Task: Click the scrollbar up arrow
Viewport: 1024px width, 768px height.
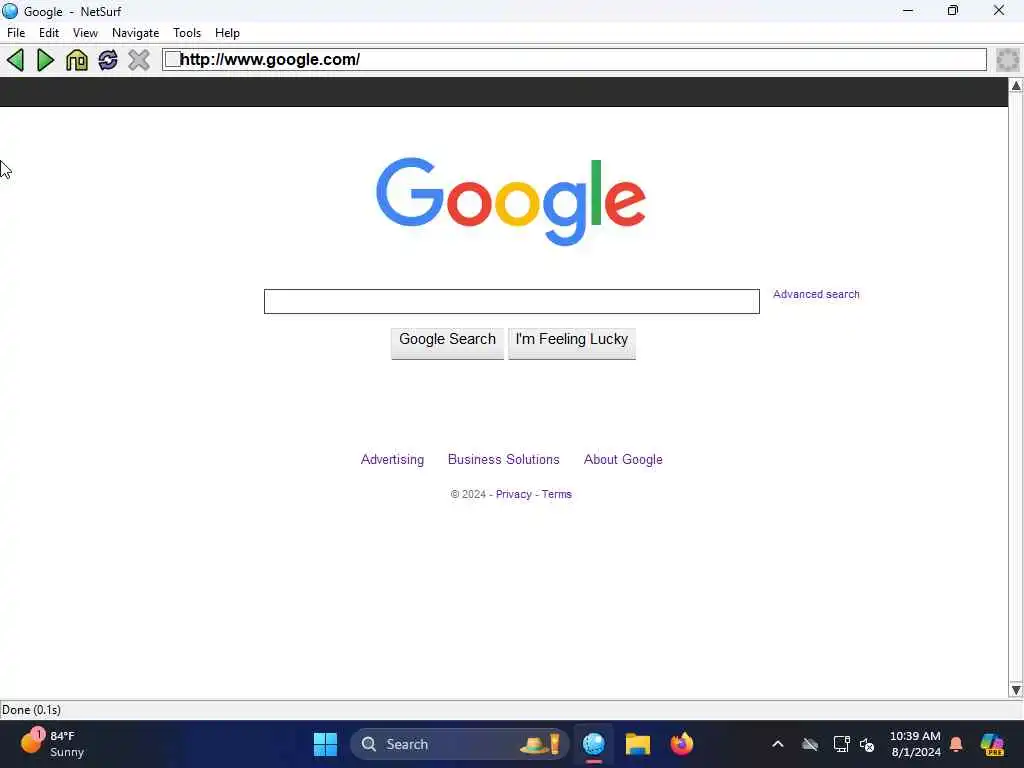Action: (x=1016, y=85)
